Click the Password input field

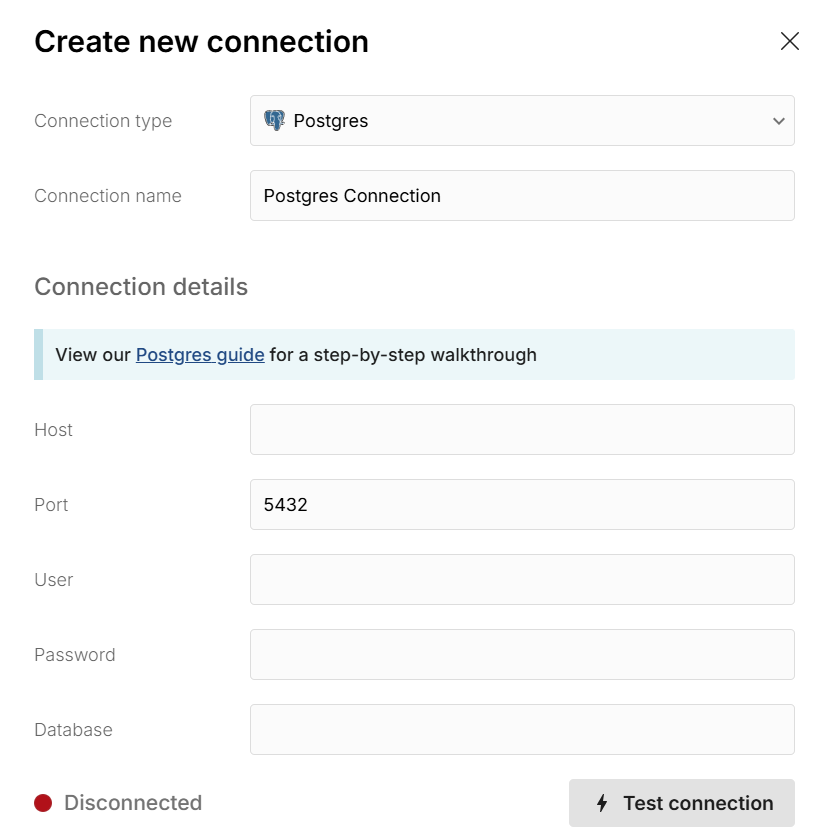coord(521,655)
